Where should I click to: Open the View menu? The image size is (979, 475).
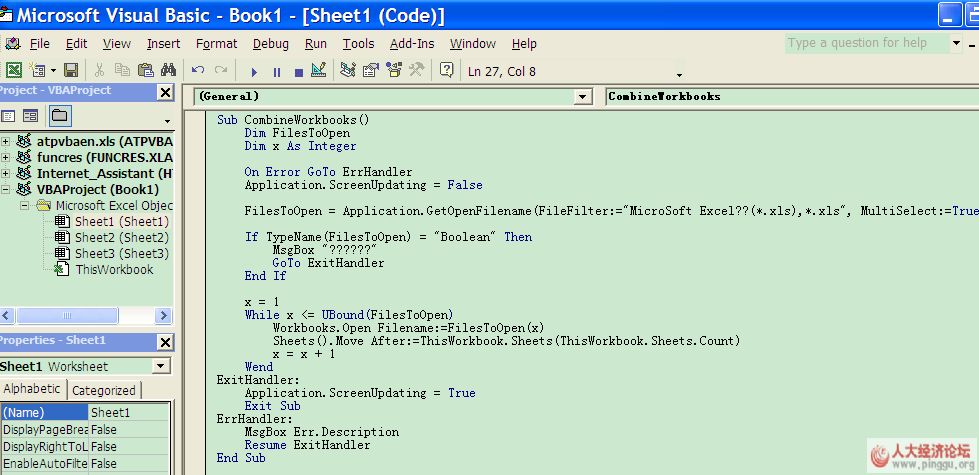pyautogui.click(x=117, y=44)
